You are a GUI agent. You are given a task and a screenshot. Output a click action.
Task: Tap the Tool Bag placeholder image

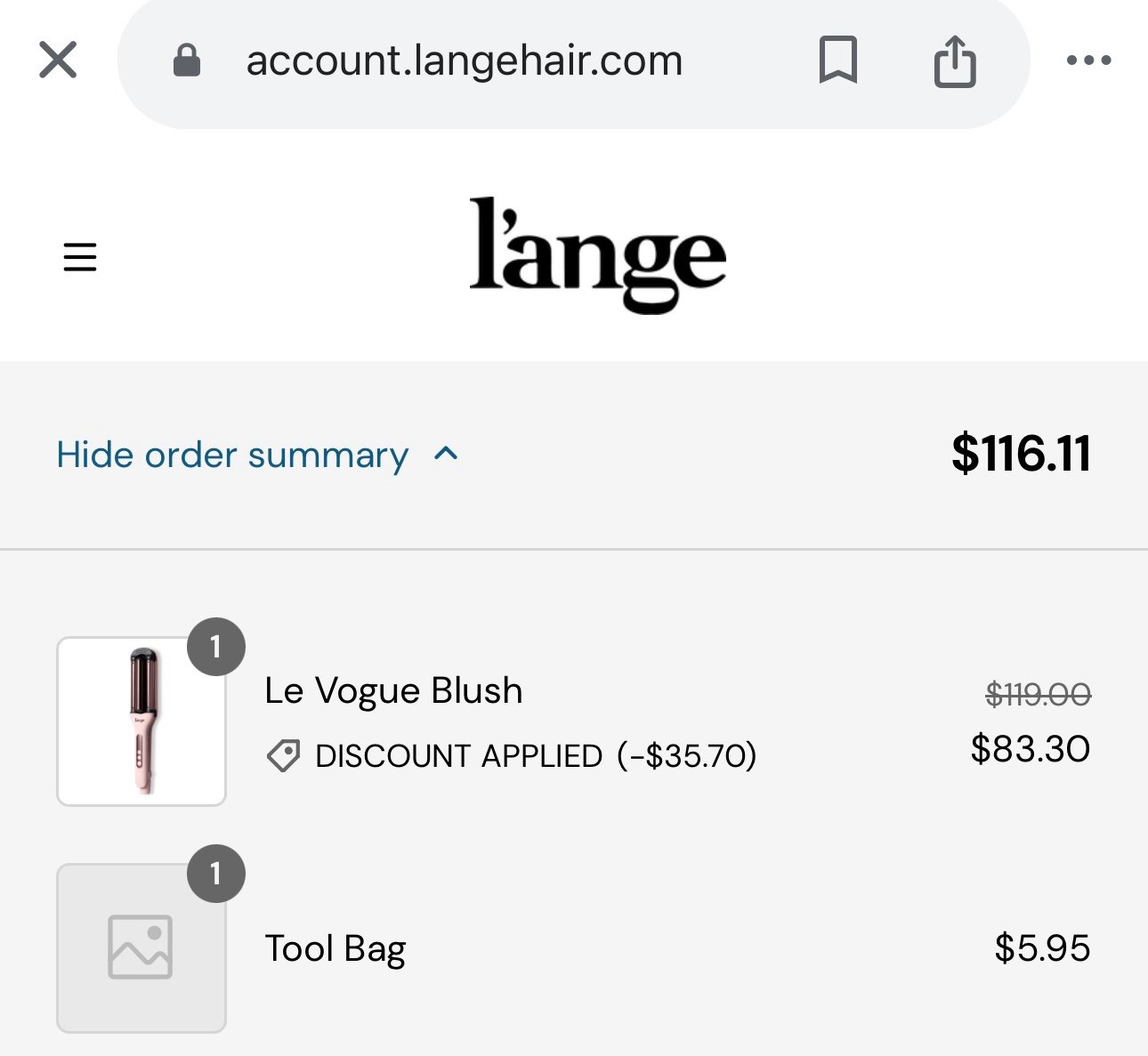point(141,948)
